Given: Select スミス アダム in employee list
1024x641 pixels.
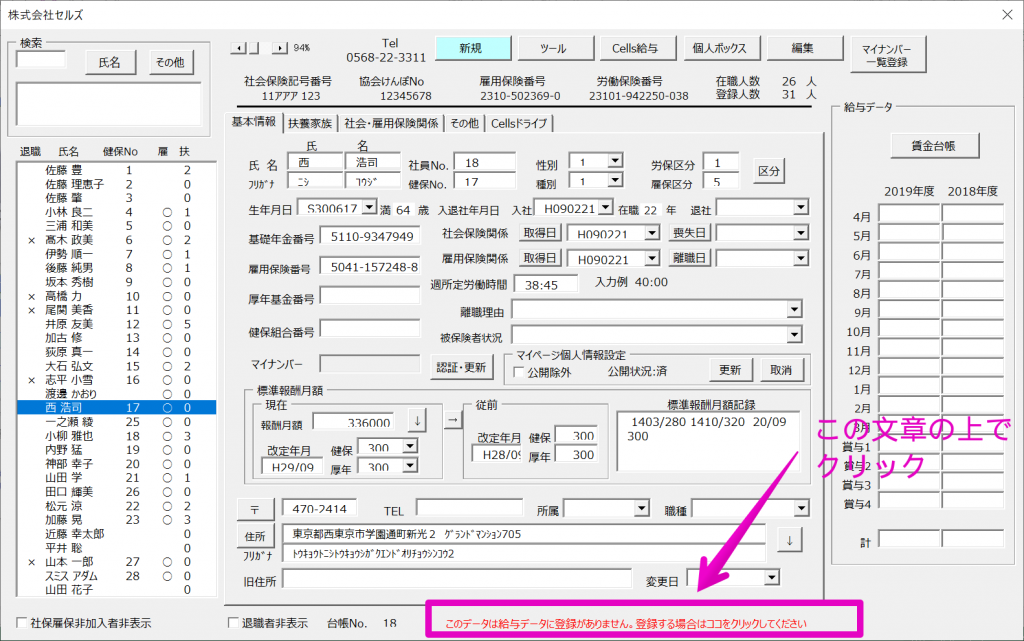Looking at the screenshot, I should 116,576.
